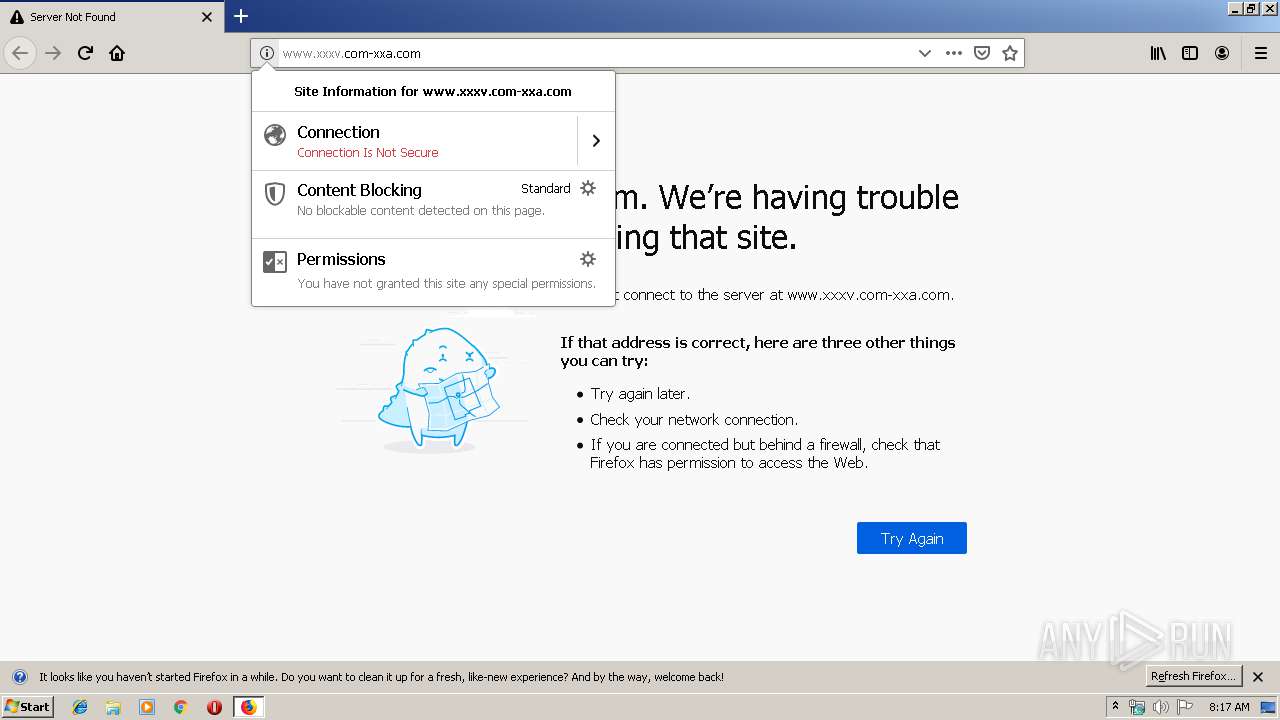This screenshot has height=720, width=1280.
Task: Click the Connection Is Not Secure text
Action: 367,153
